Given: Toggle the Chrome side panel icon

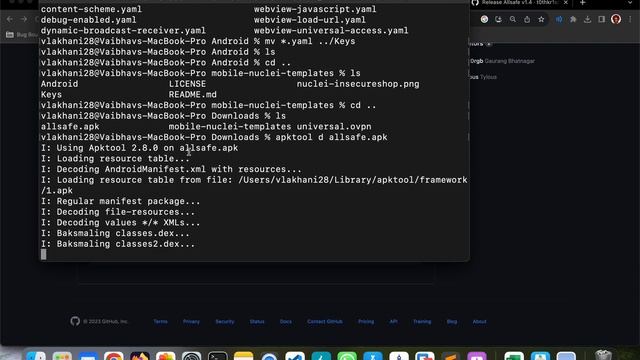Looking at the screenshot, I should (602, 19).
